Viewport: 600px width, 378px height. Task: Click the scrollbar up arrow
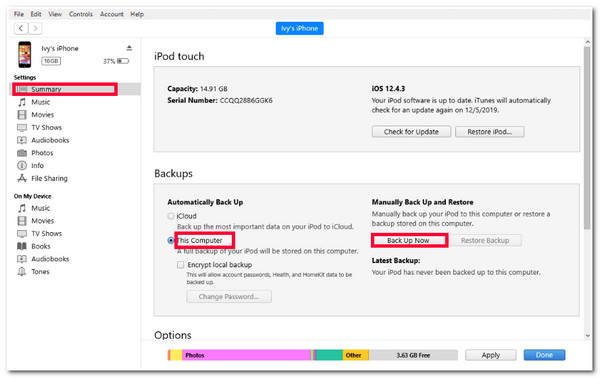click(587, 42)
